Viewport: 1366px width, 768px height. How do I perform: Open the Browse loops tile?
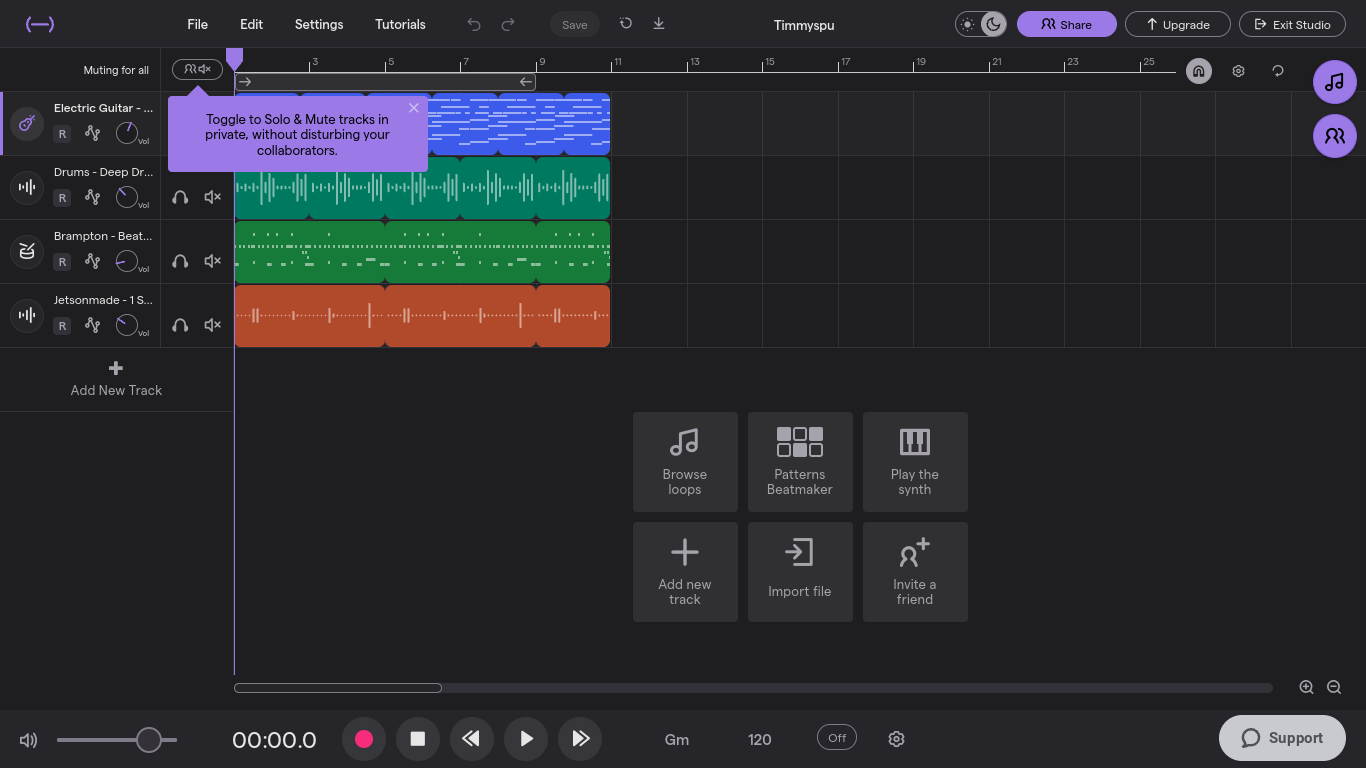pyautogui.click(x=685, y=462)
